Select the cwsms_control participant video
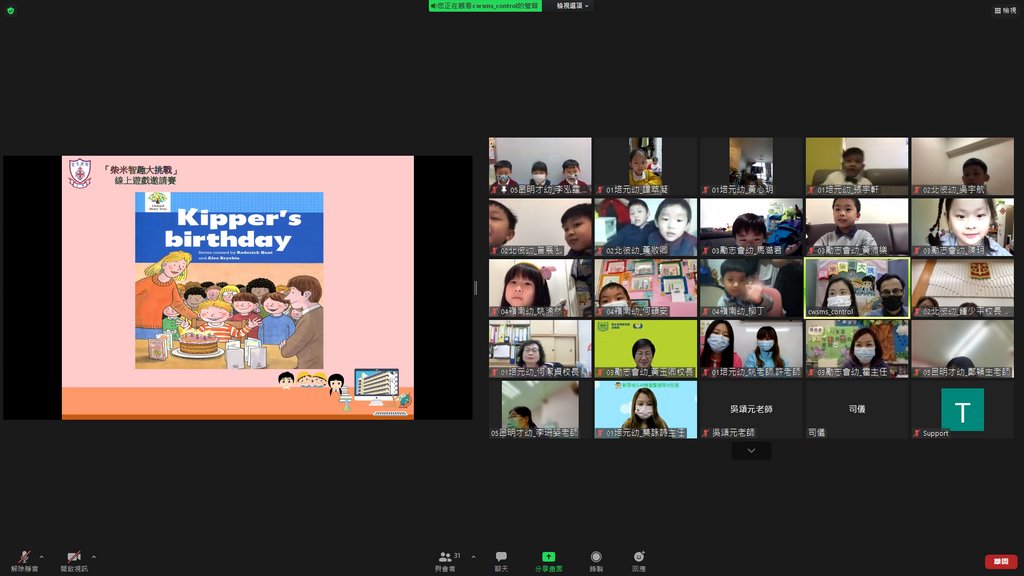The image size is (1024, 576). click(857, 287)
